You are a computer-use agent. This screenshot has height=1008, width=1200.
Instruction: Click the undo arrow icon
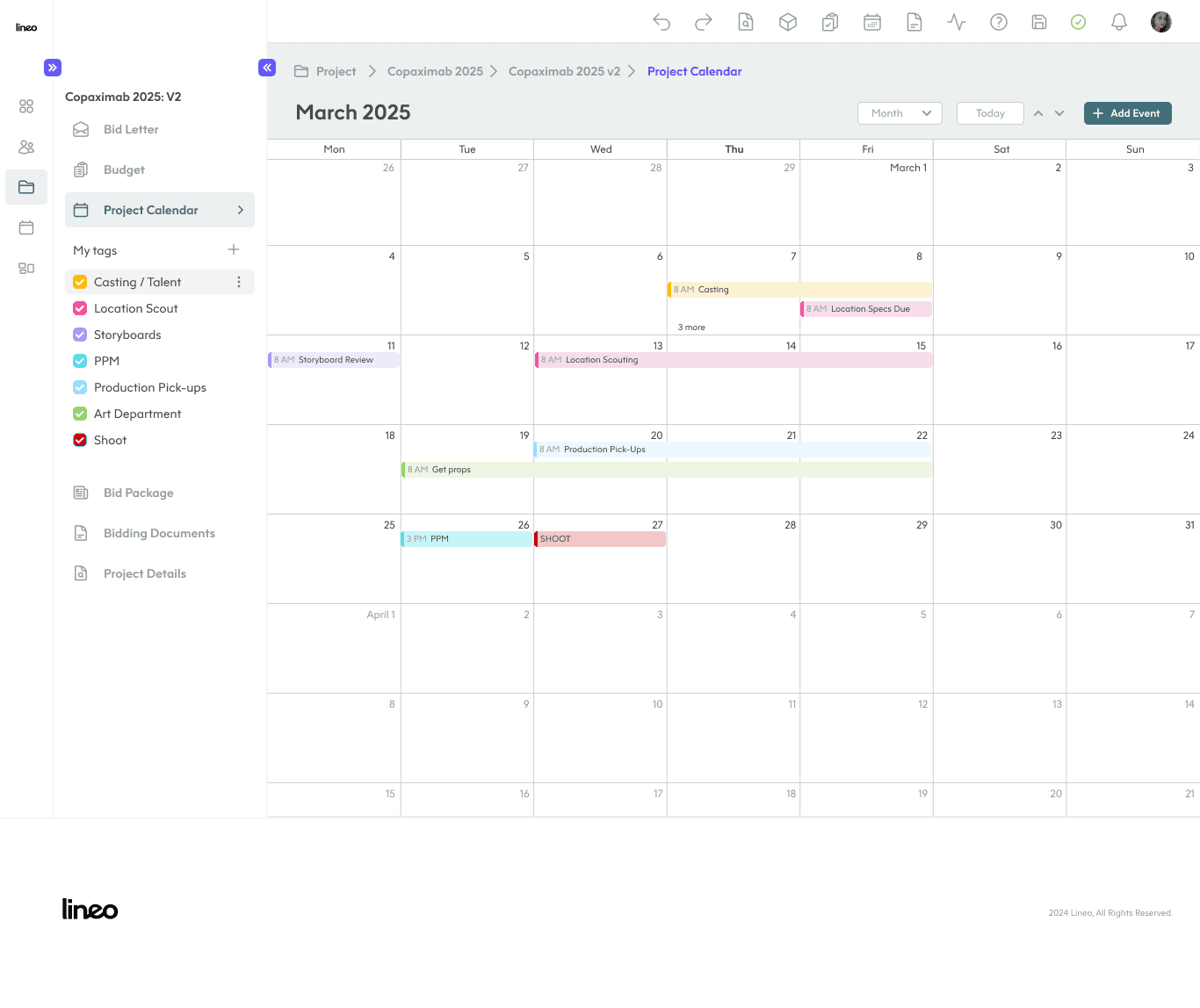[x=661, y=23]
